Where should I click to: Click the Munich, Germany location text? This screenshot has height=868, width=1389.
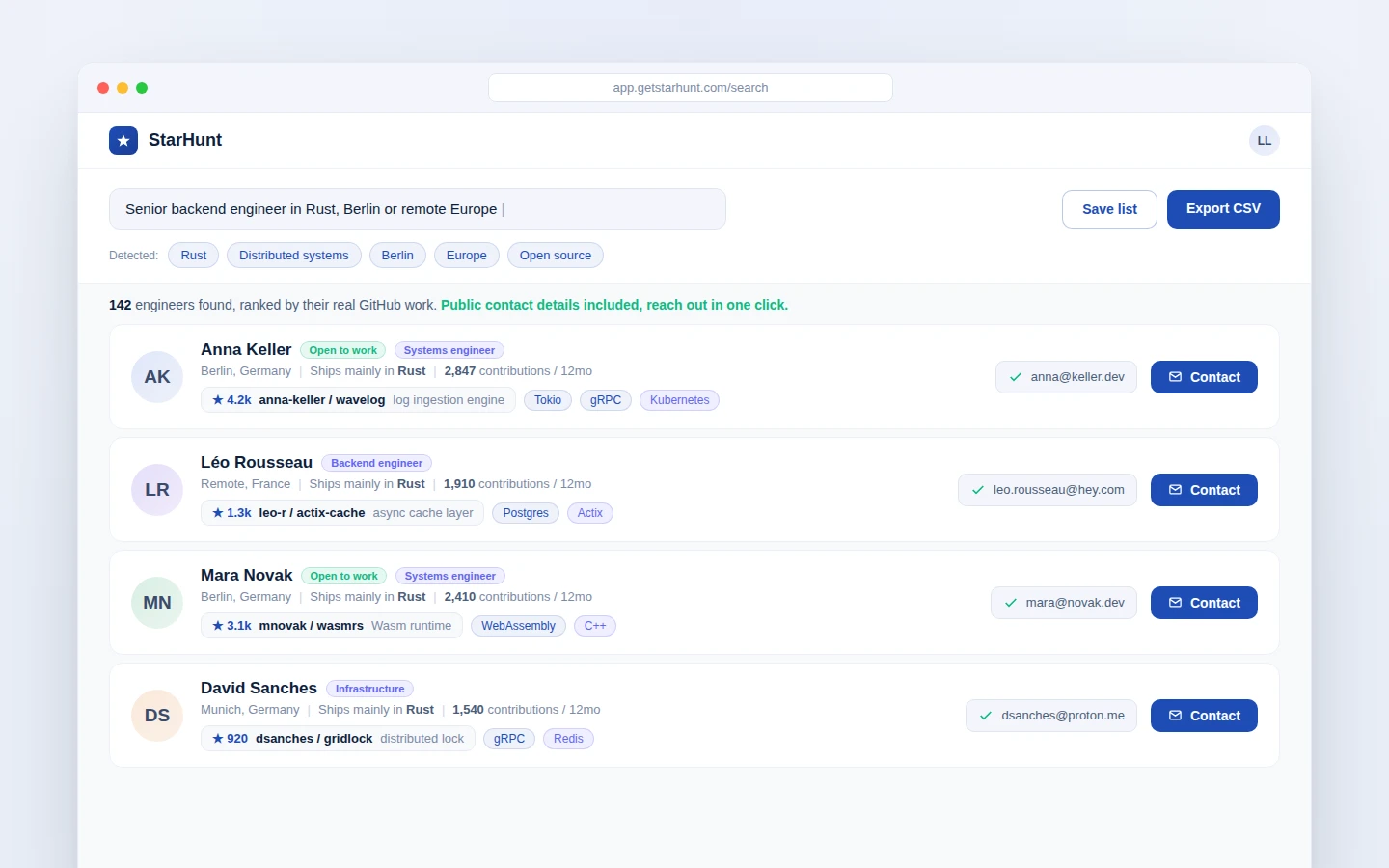point(250,711)
